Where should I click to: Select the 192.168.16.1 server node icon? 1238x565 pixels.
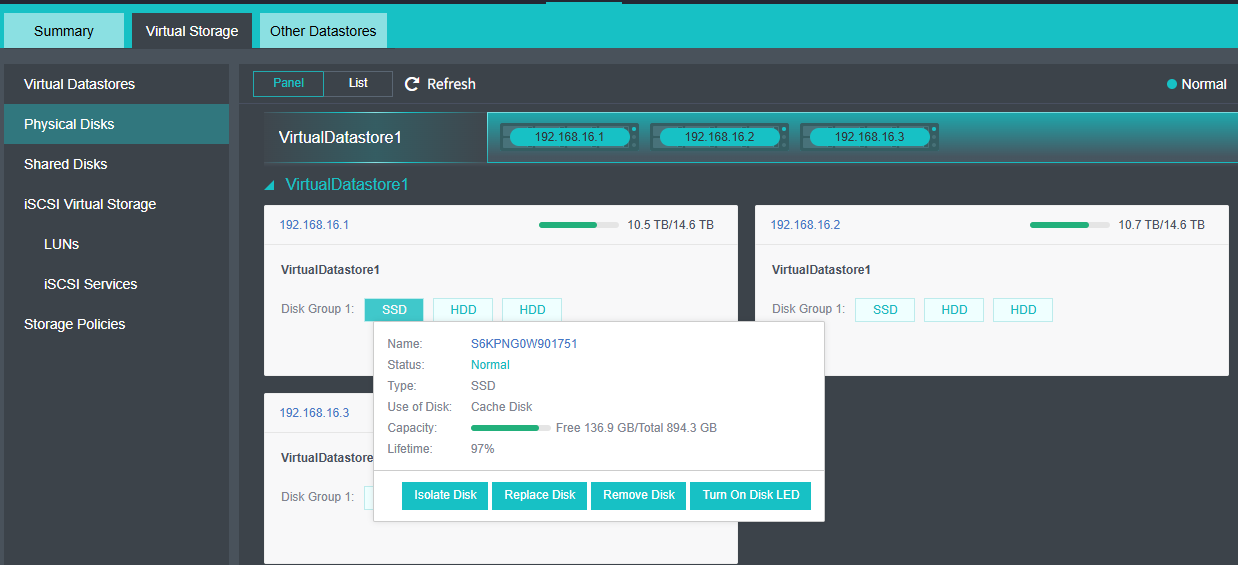[569, 137]
